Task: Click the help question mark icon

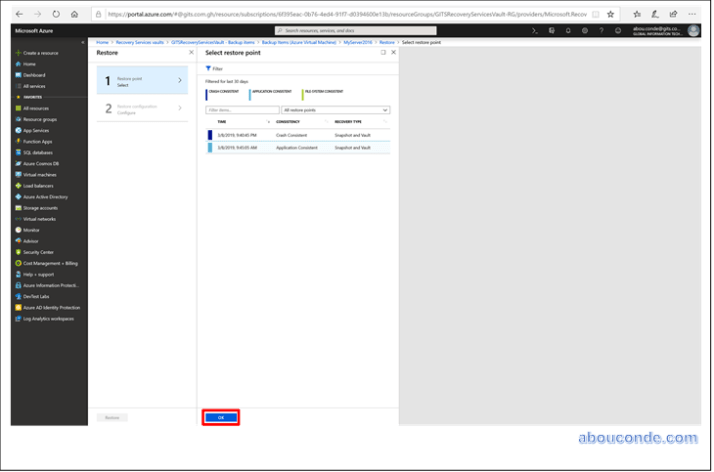Action: tap(599, 31)
